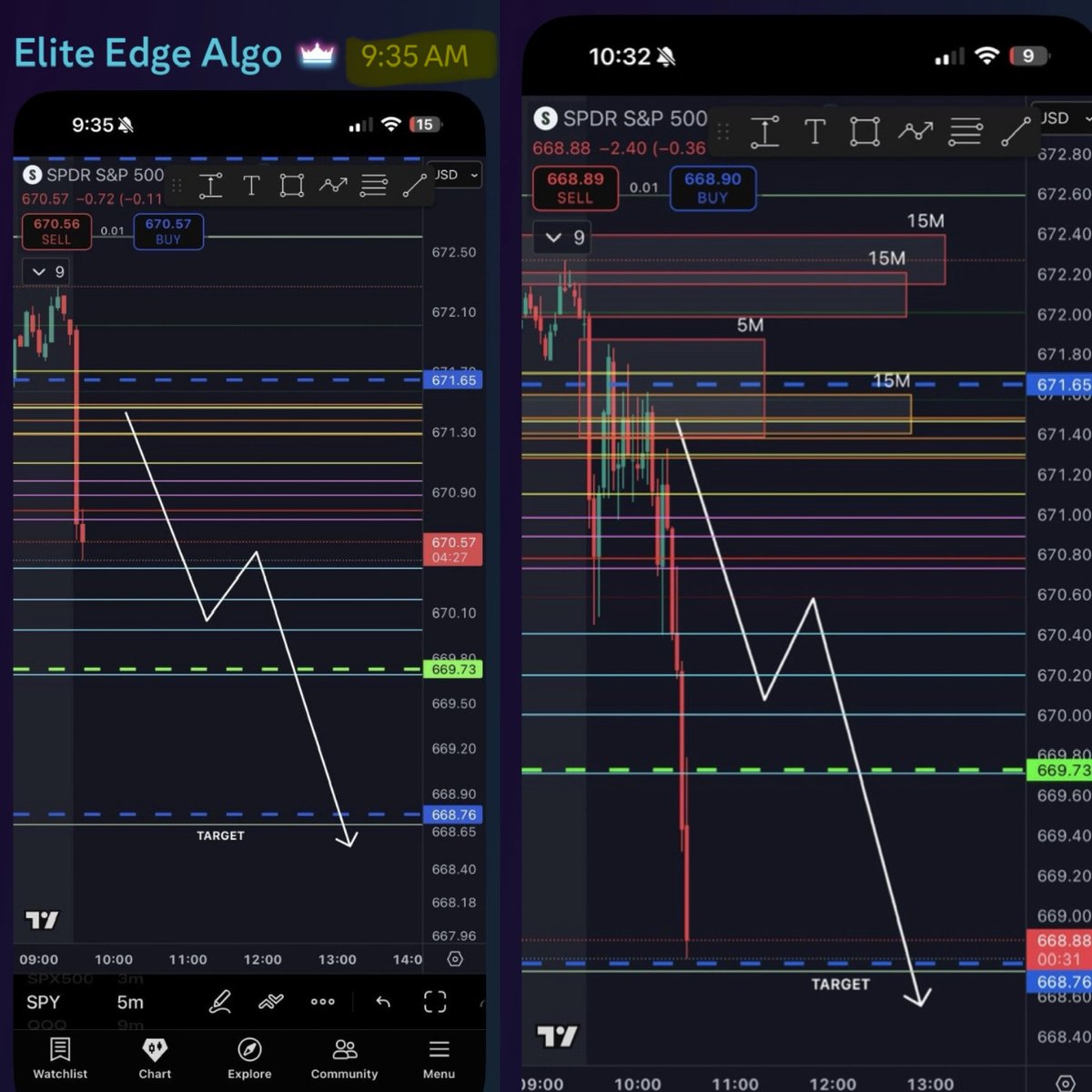Select the blue 671.65 price label in 9:35 chart
1092x1092 pixels.
coord(453,380)
